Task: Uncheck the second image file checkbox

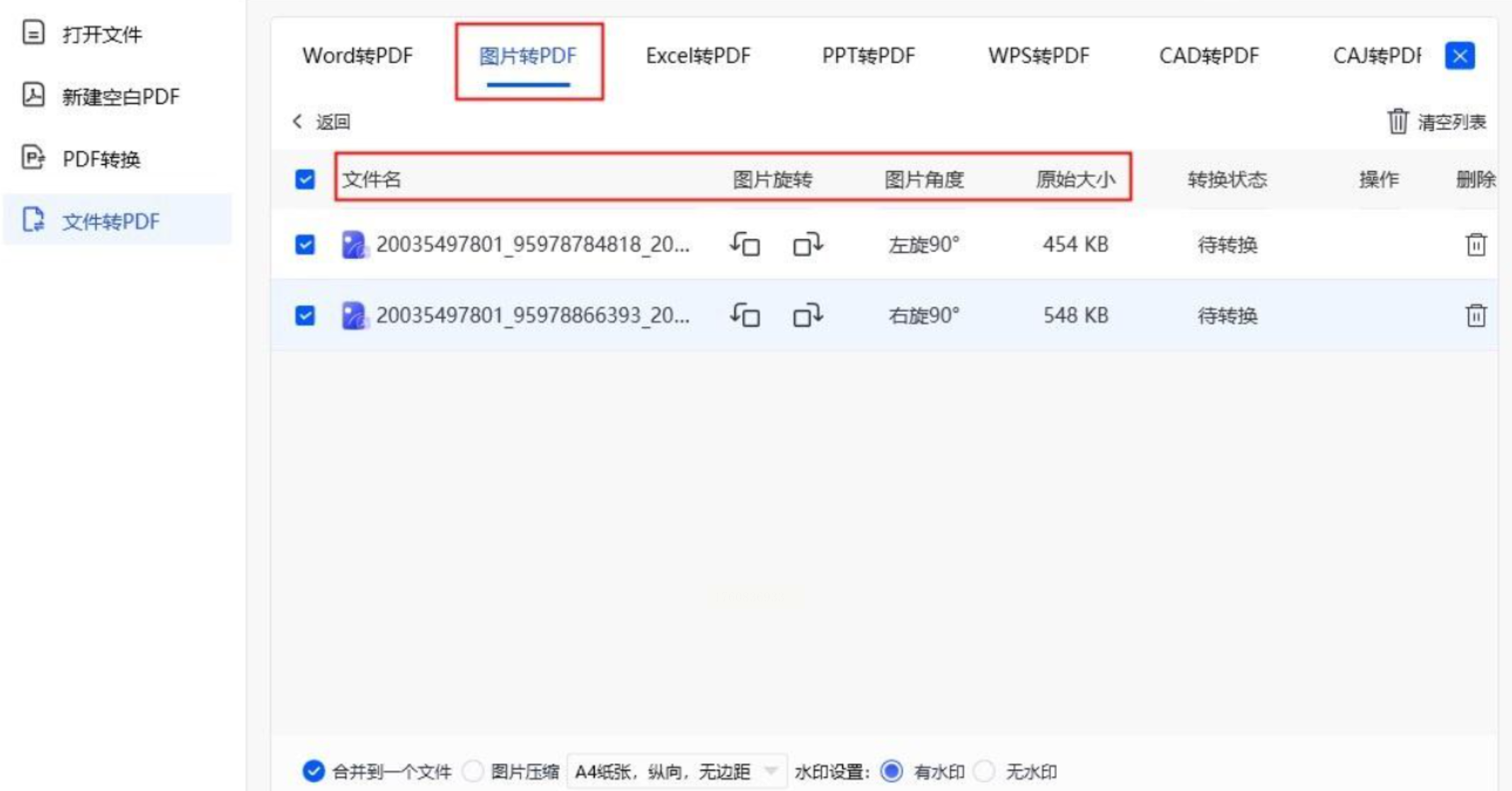Action: point(305,315)
